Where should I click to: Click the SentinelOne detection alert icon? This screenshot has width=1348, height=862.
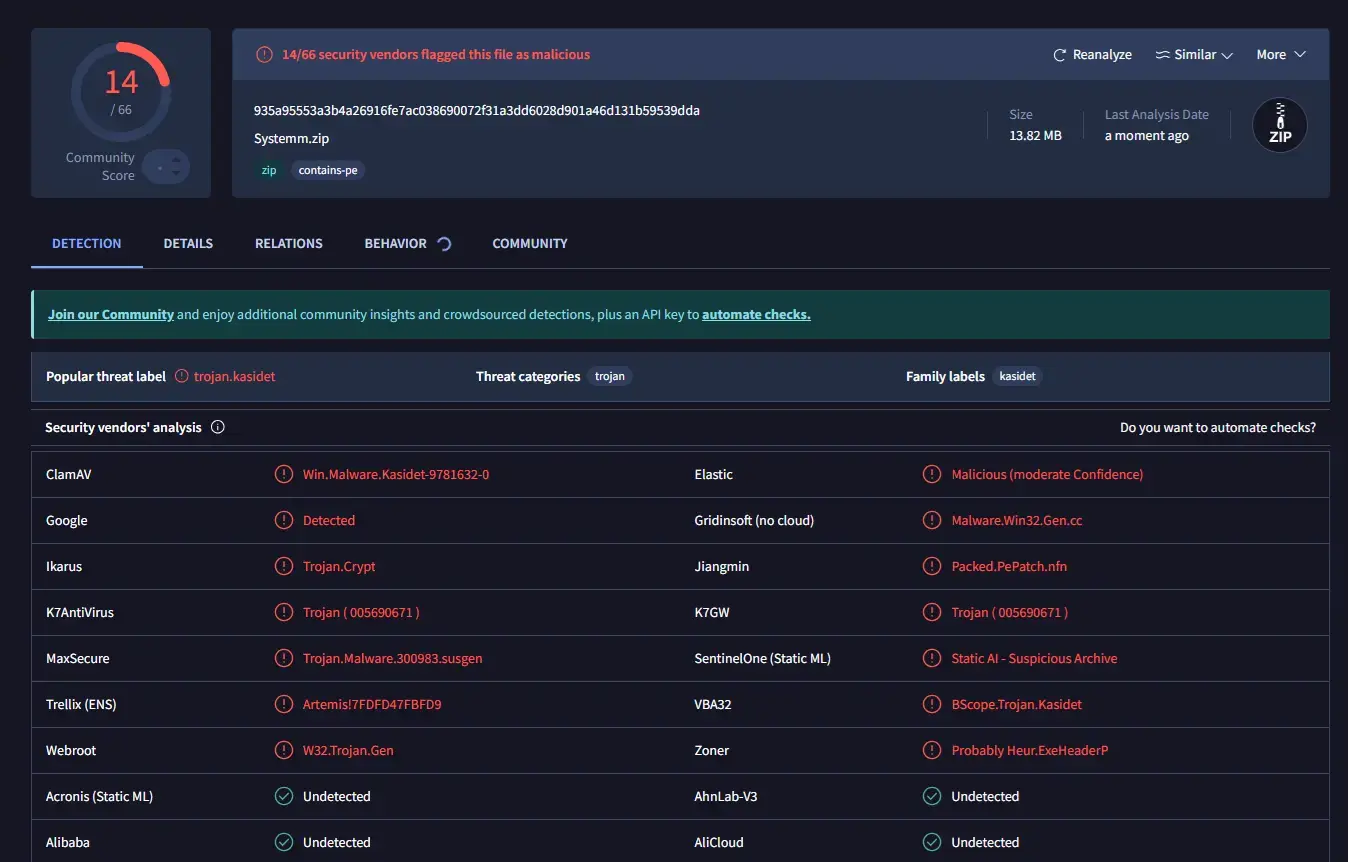[932, 658]
